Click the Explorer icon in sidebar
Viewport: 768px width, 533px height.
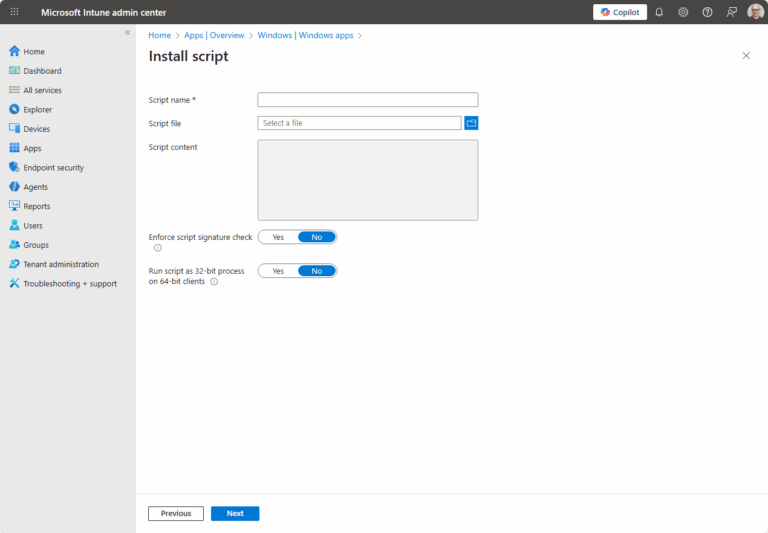click(14, 109)
